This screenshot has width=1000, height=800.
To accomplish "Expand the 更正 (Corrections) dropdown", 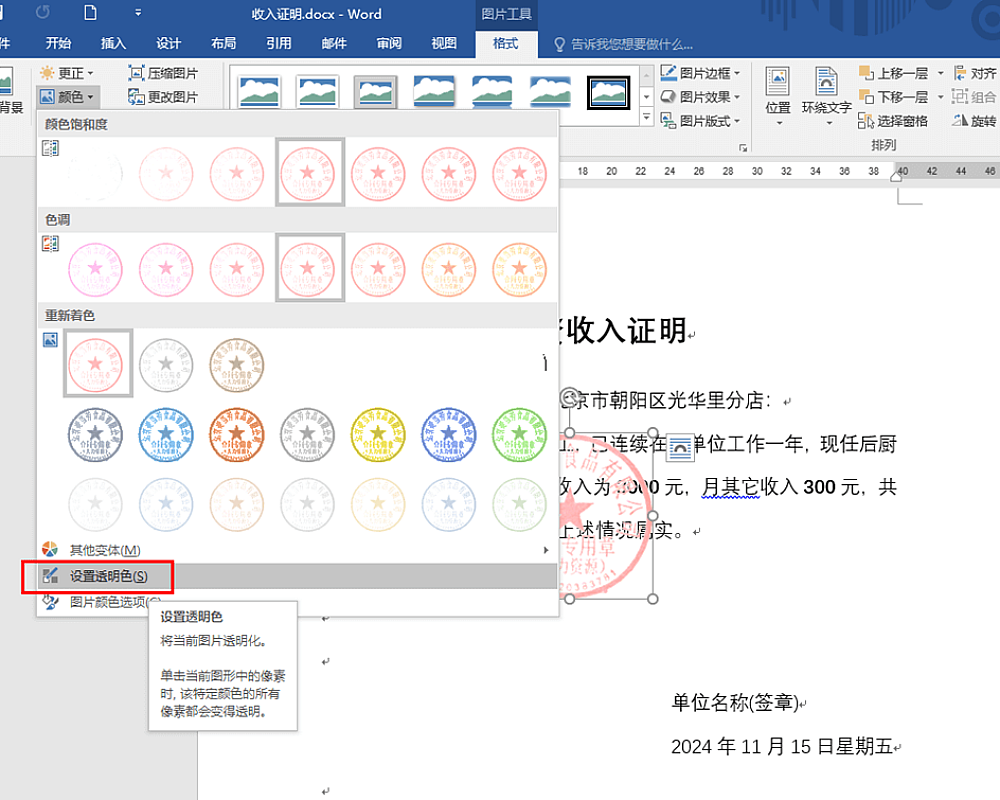I will [67, 73].
